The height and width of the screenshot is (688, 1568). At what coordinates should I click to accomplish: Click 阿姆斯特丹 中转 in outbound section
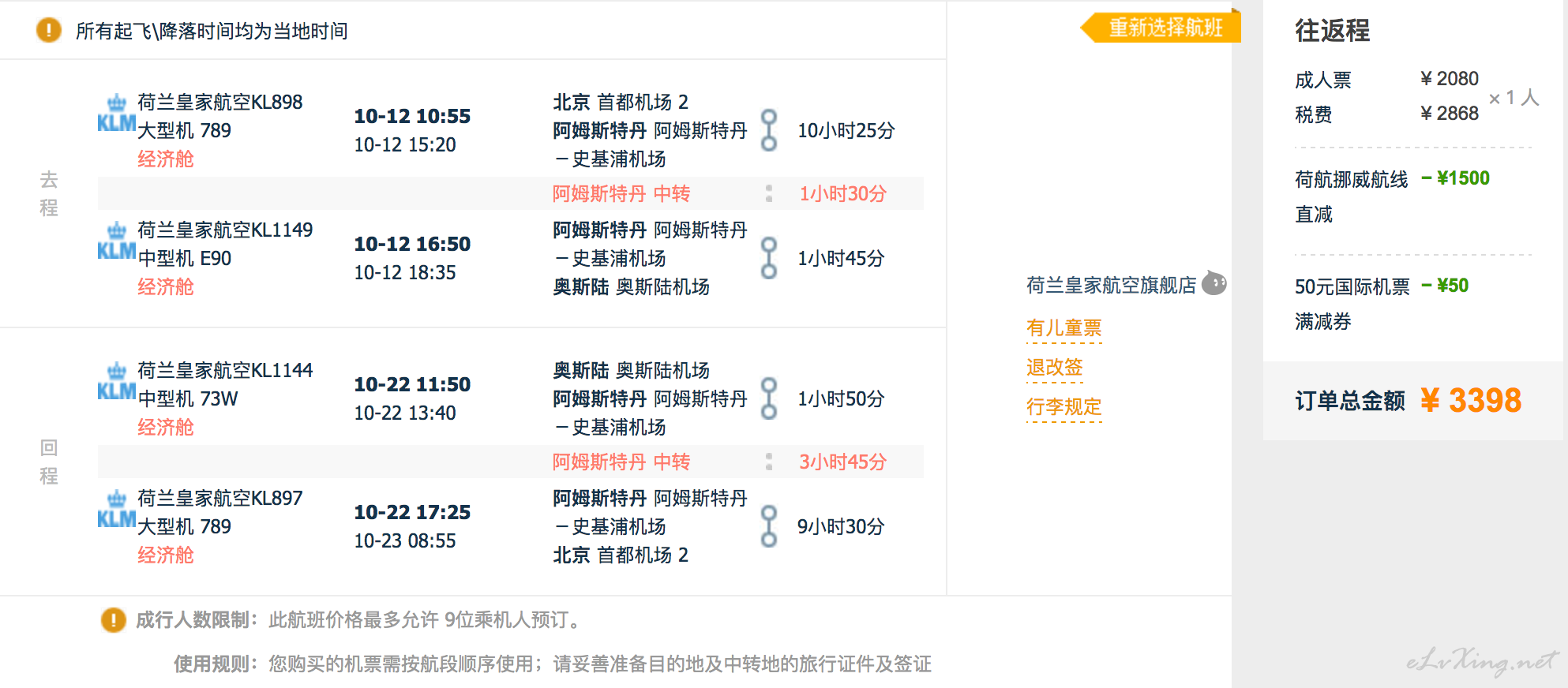tap(621, 193)
